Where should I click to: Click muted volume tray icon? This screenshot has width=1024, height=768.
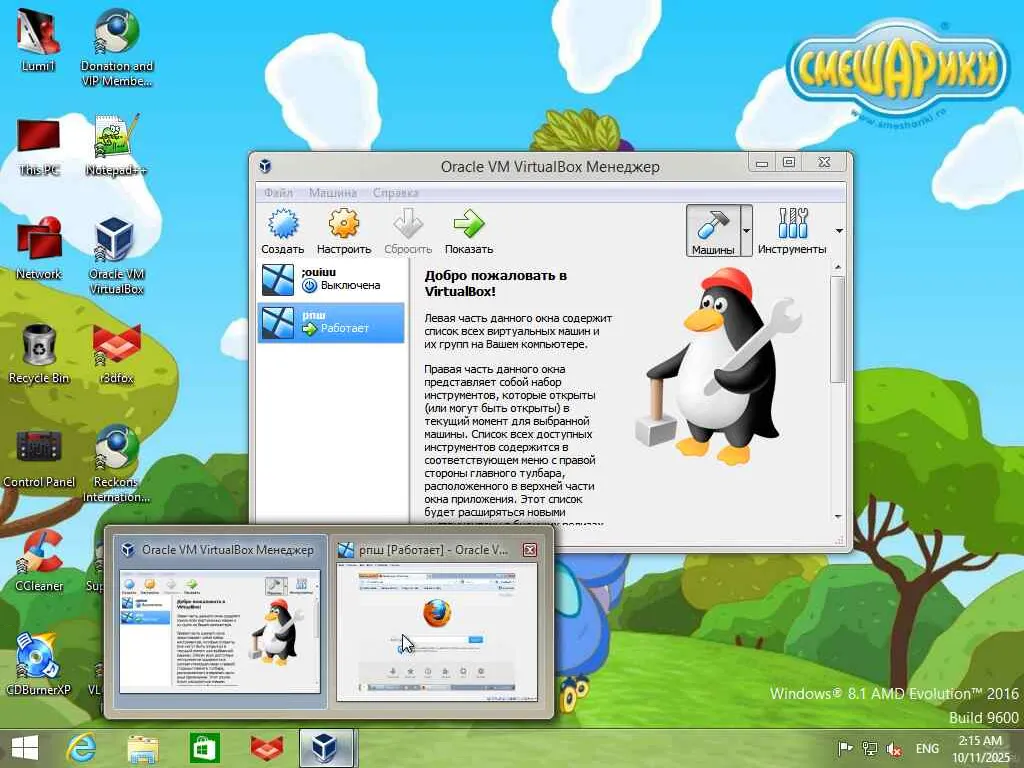click(894, 749)
